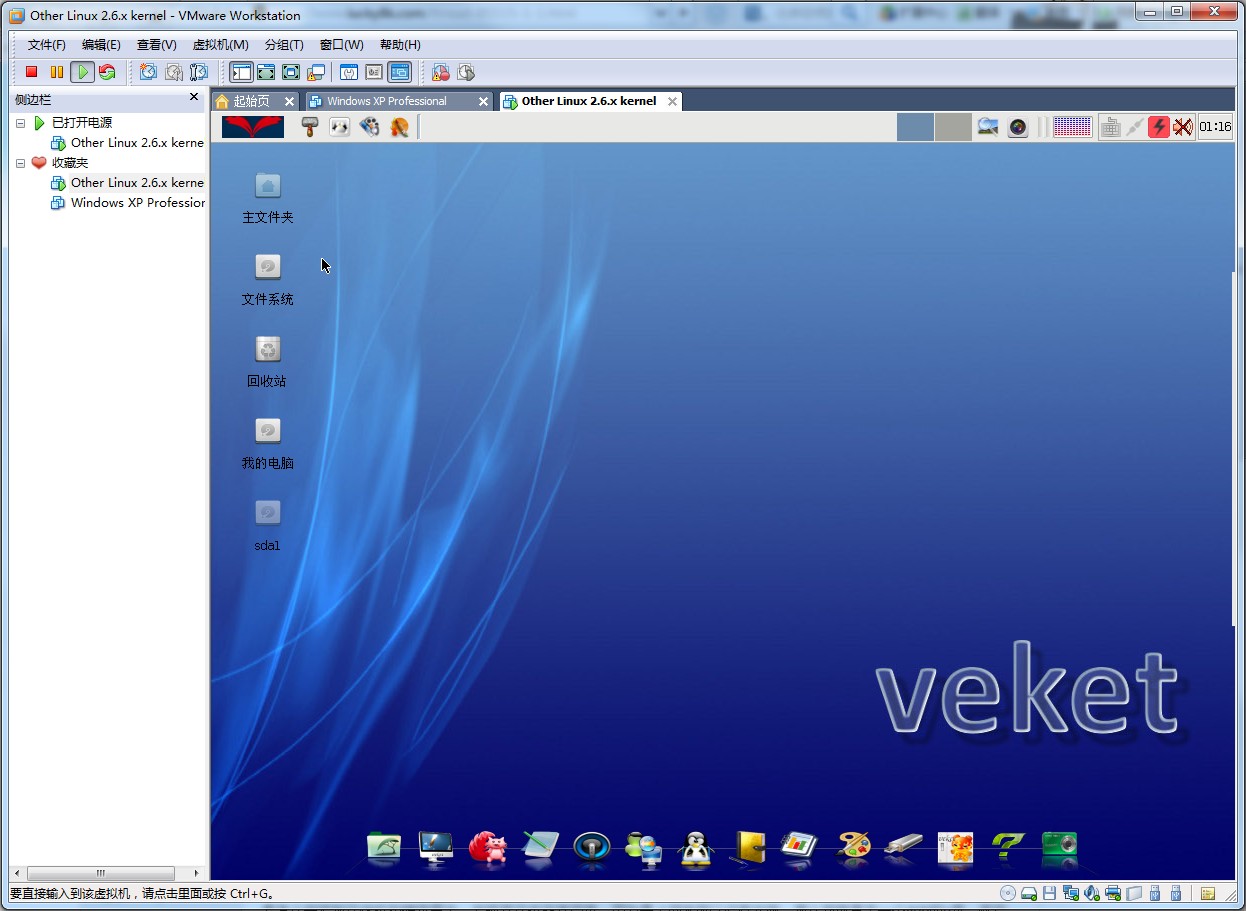Open the snapshot manager wrench icon
The image size is (1246, 911).
pyautogui.click(x=199, y=72)
